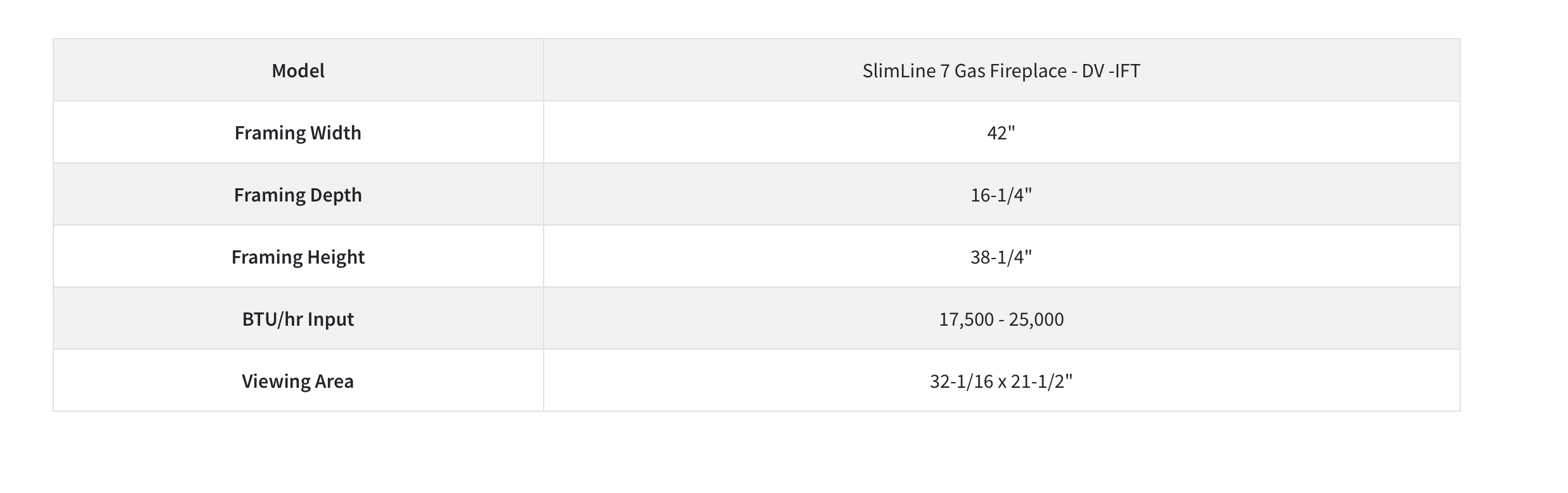Select the 17,500 - 25,000 BTU value cell
Screen dimensions: 1568x493
click(x=1001, y=319)
